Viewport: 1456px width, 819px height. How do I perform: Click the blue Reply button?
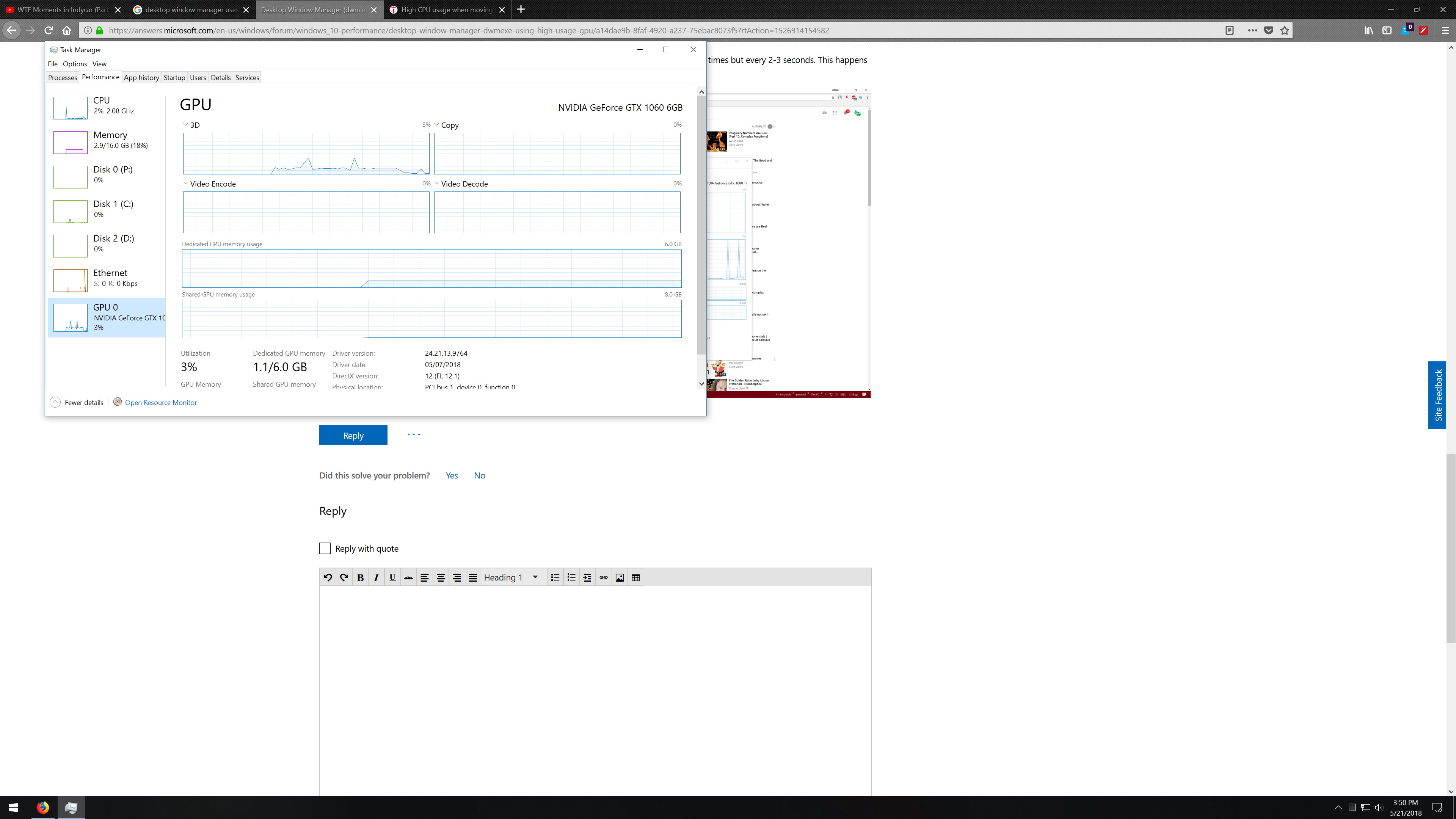(x=353, y=435)
